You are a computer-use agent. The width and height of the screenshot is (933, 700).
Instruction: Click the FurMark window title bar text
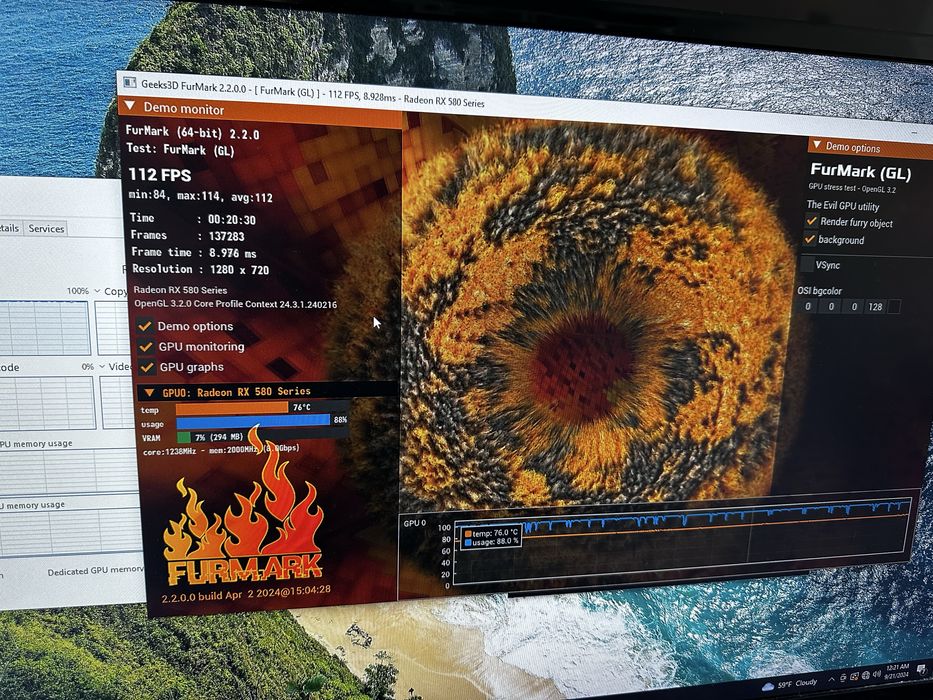[313, 94]
